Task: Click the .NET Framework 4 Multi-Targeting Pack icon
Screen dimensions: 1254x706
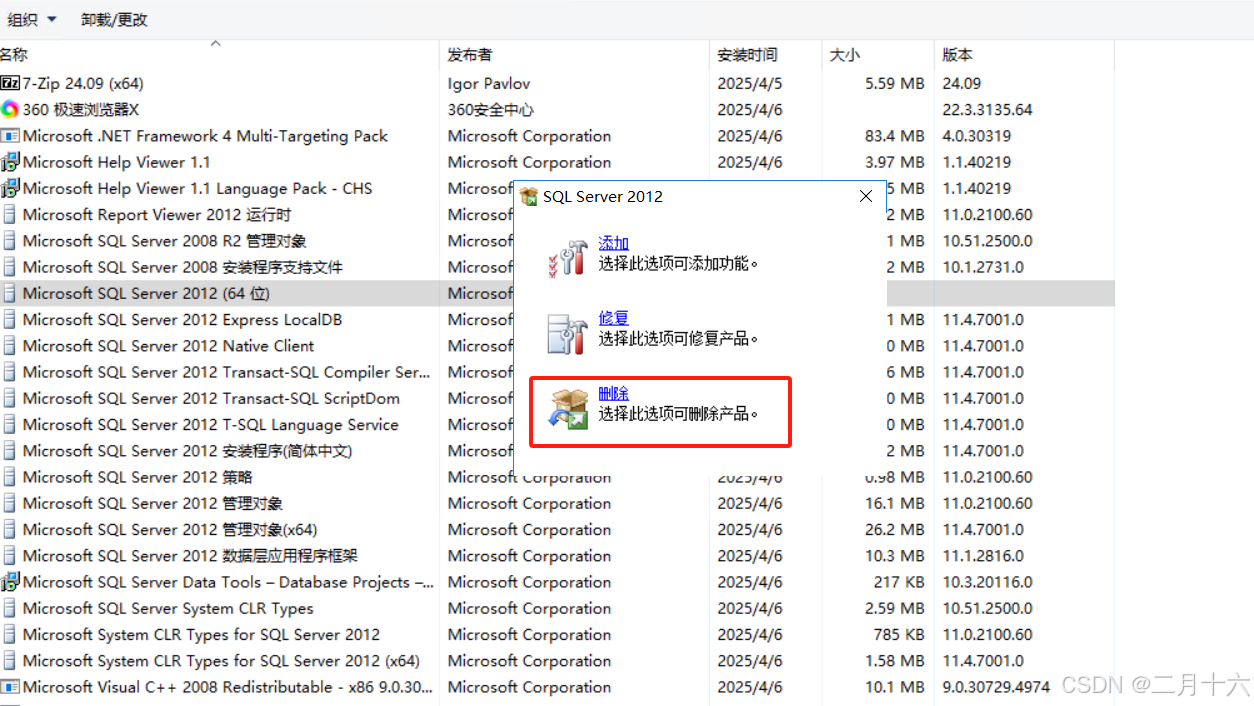Action: 10,136
